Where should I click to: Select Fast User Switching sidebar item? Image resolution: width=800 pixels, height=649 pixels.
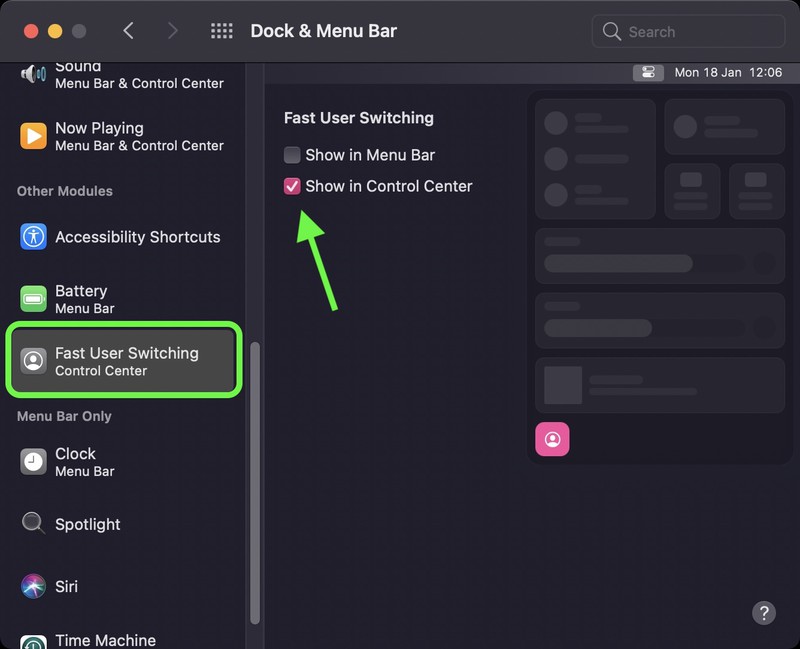pos(124,361)
